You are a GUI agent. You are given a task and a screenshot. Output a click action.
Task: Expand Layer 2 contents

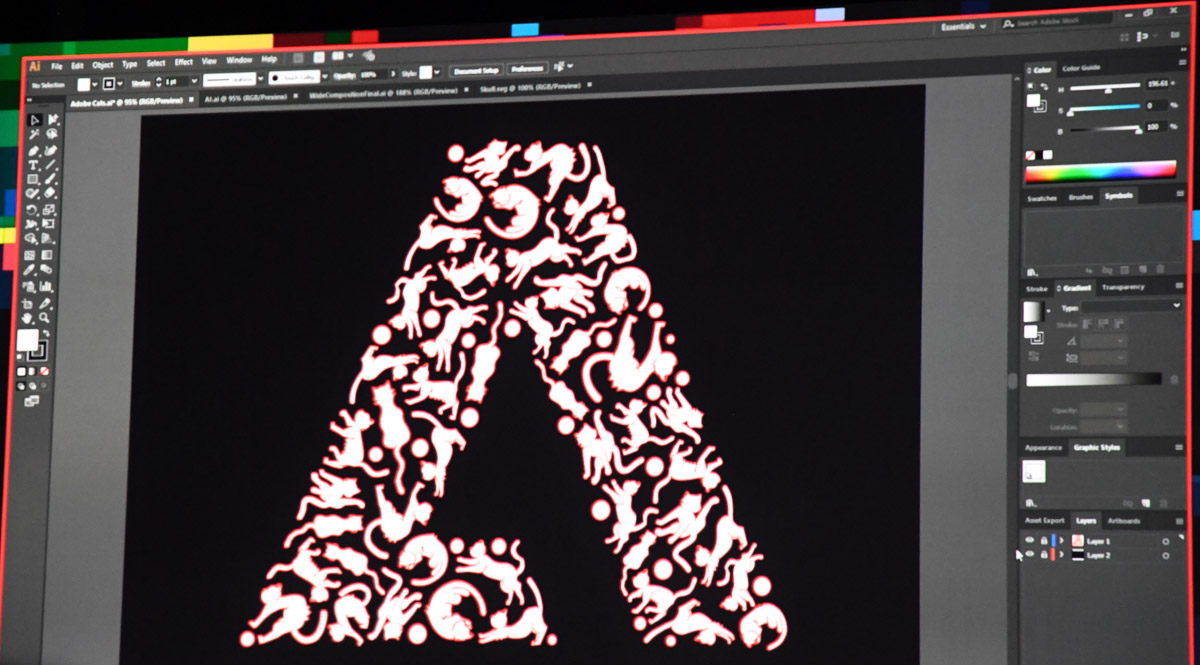pos(1062,555)
